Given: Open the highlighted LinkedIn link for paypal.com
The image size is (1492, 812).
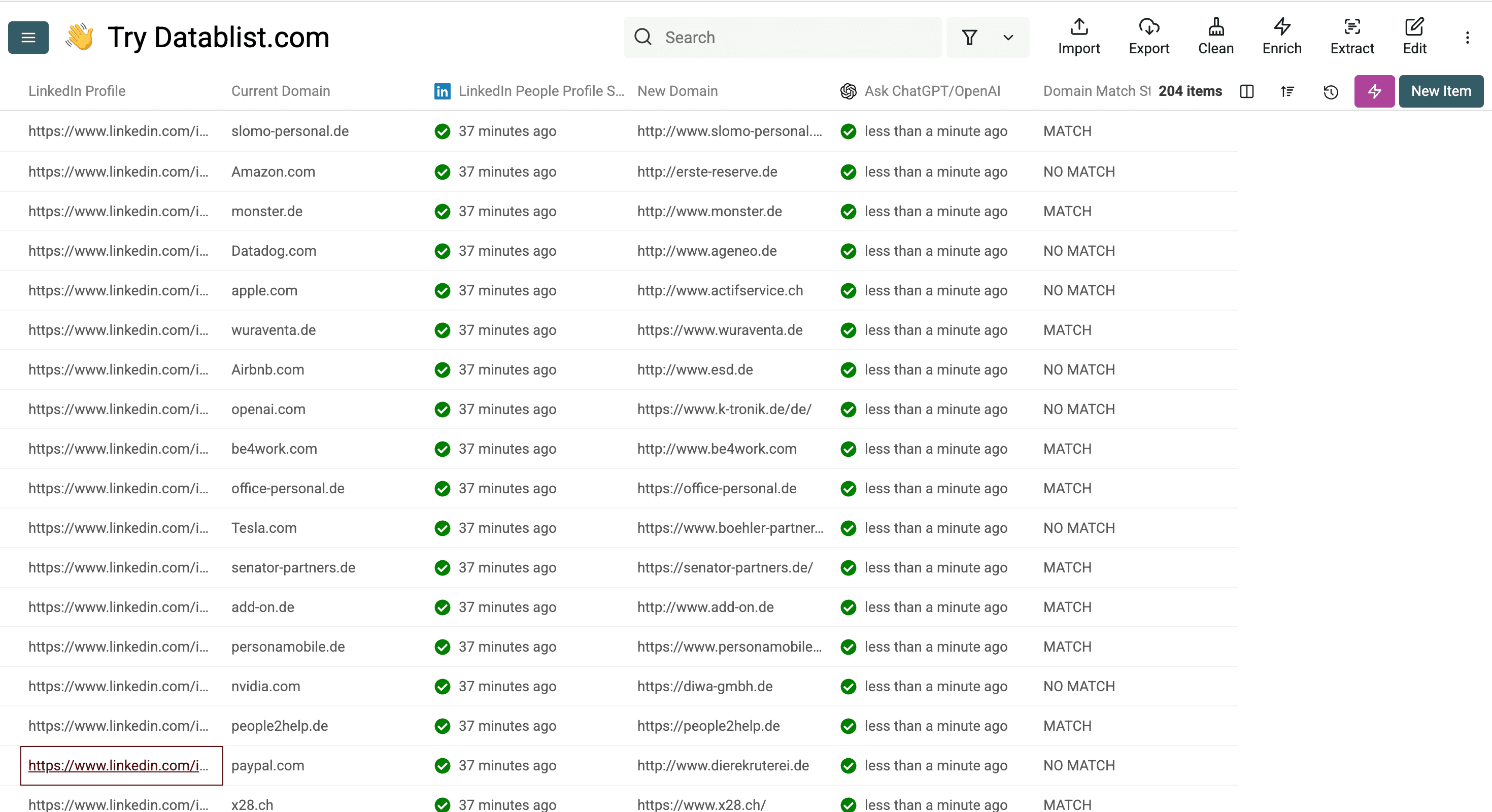Looking at the screenshot, I should (x=118, y=765).
